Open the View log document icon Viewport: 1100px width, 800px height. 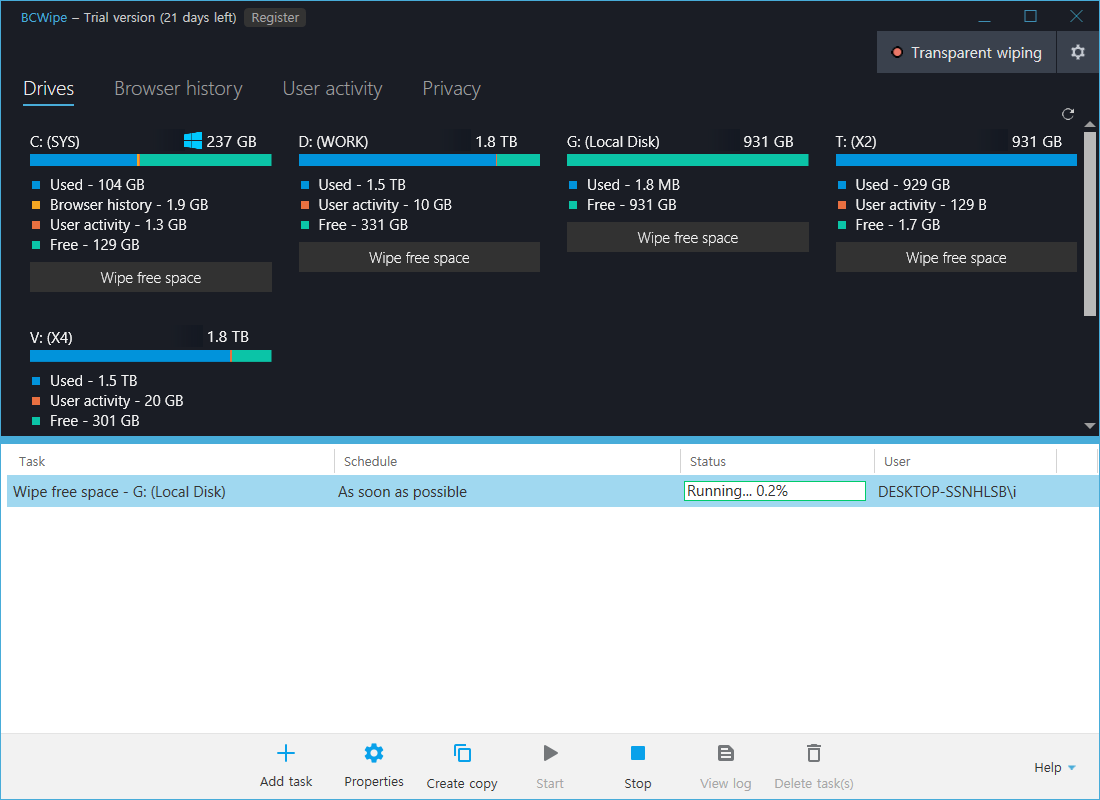coord(725,753)
